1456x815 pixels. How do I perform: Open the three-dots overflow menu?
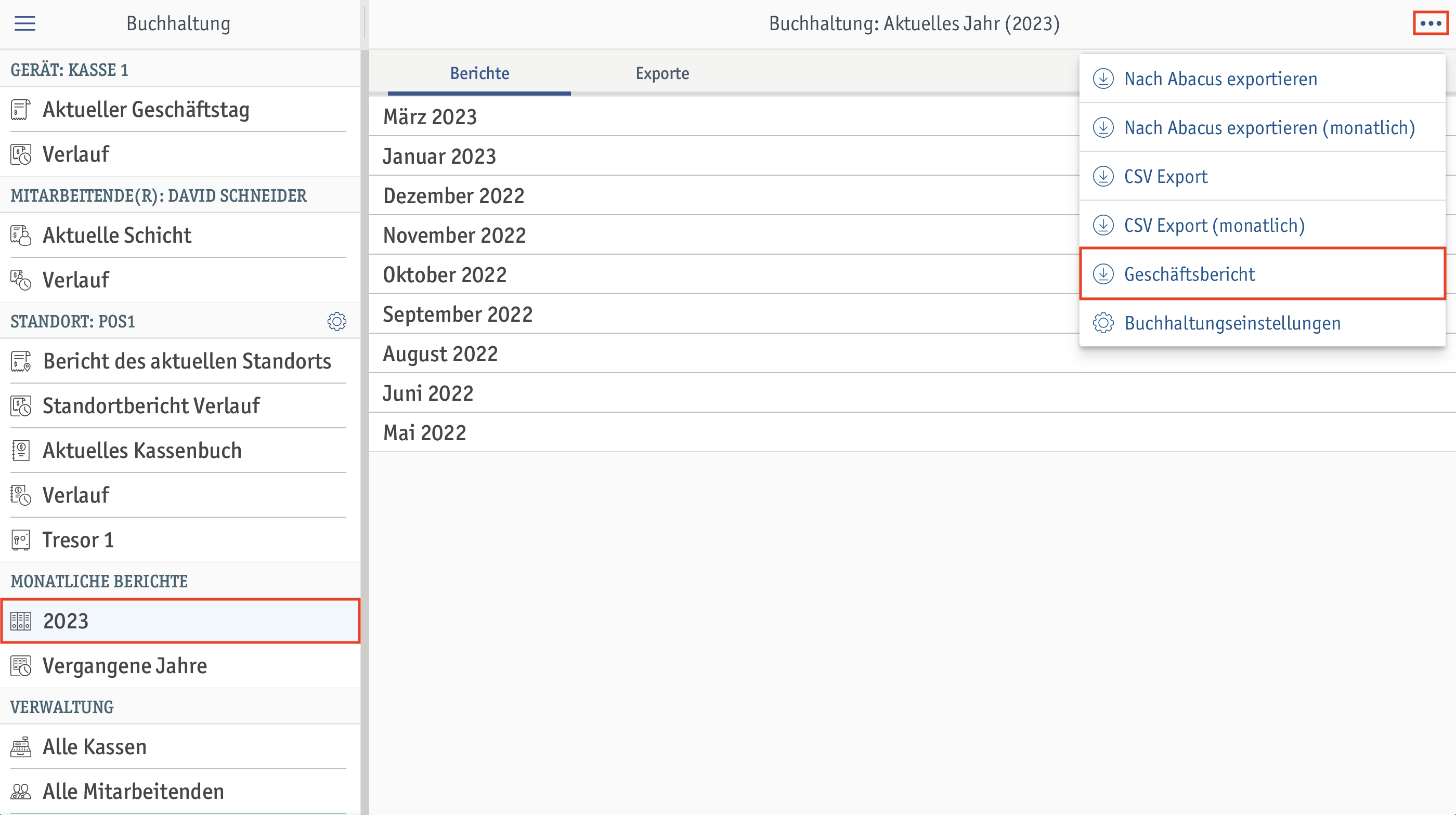click(x=1431, y=24)
